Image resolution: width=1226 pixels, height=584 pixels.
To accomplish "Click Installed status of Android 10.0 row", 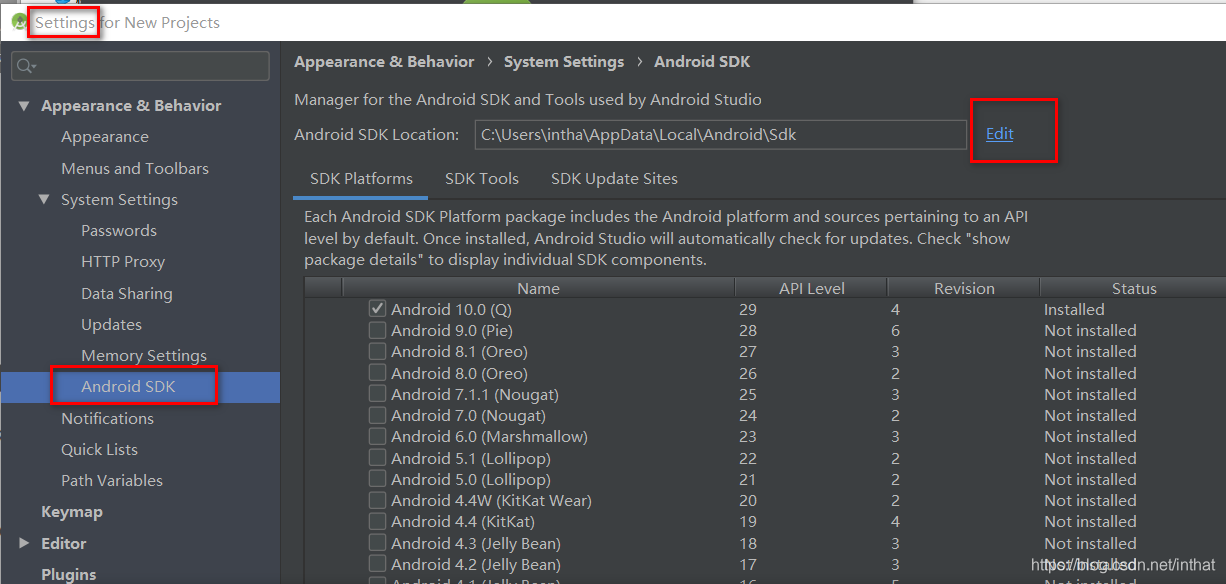I will [1074, 310].
